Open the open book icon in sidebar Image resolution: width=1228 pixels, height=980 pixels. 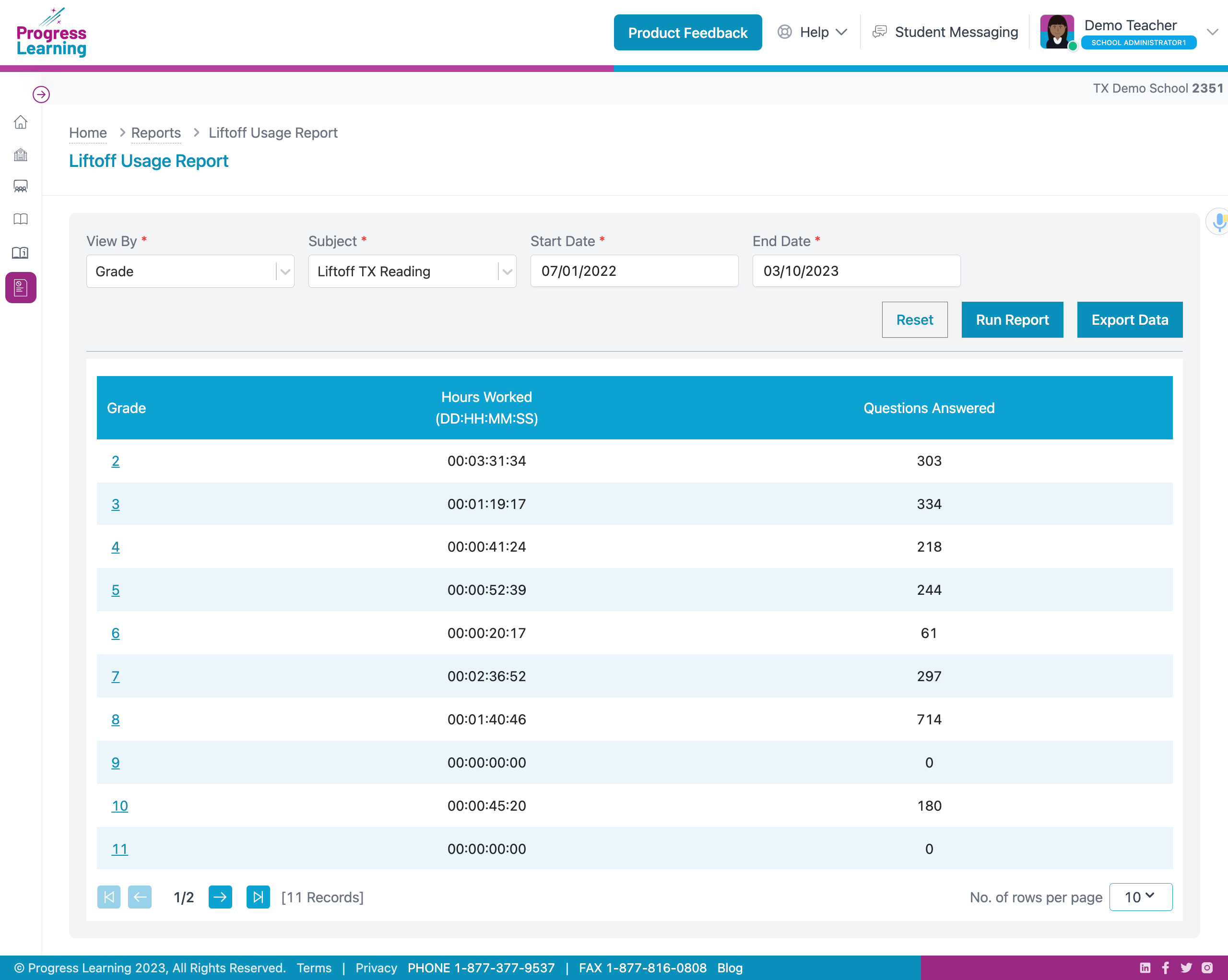tap(21, 219)
